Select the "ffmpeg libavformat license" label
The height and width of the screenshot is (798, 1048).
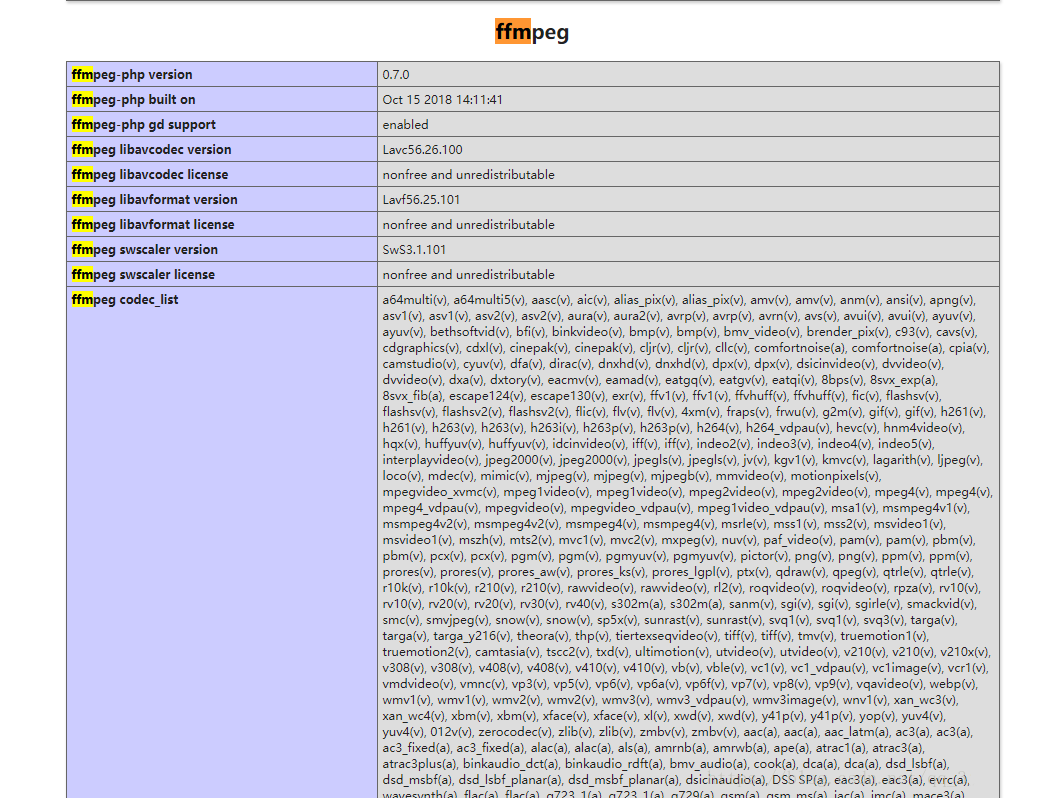153,225
